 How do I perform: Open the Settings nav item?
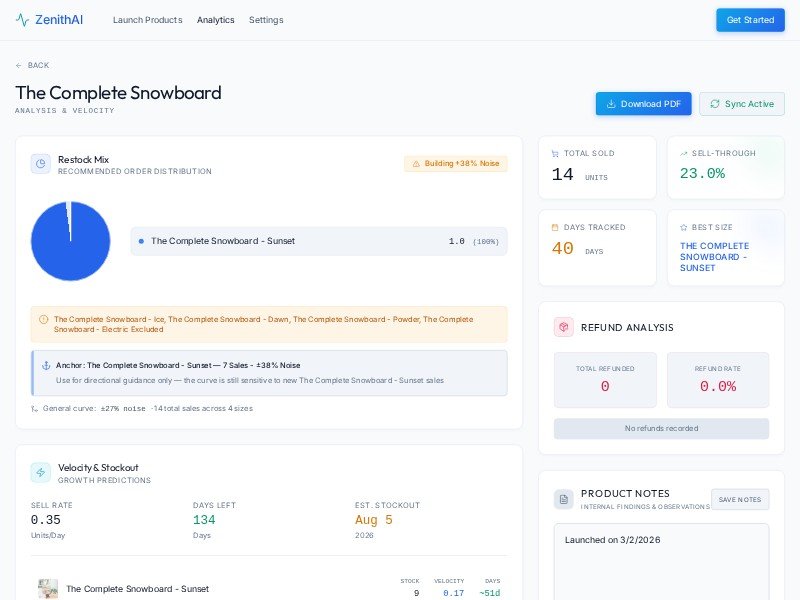(x=266, y=20)
